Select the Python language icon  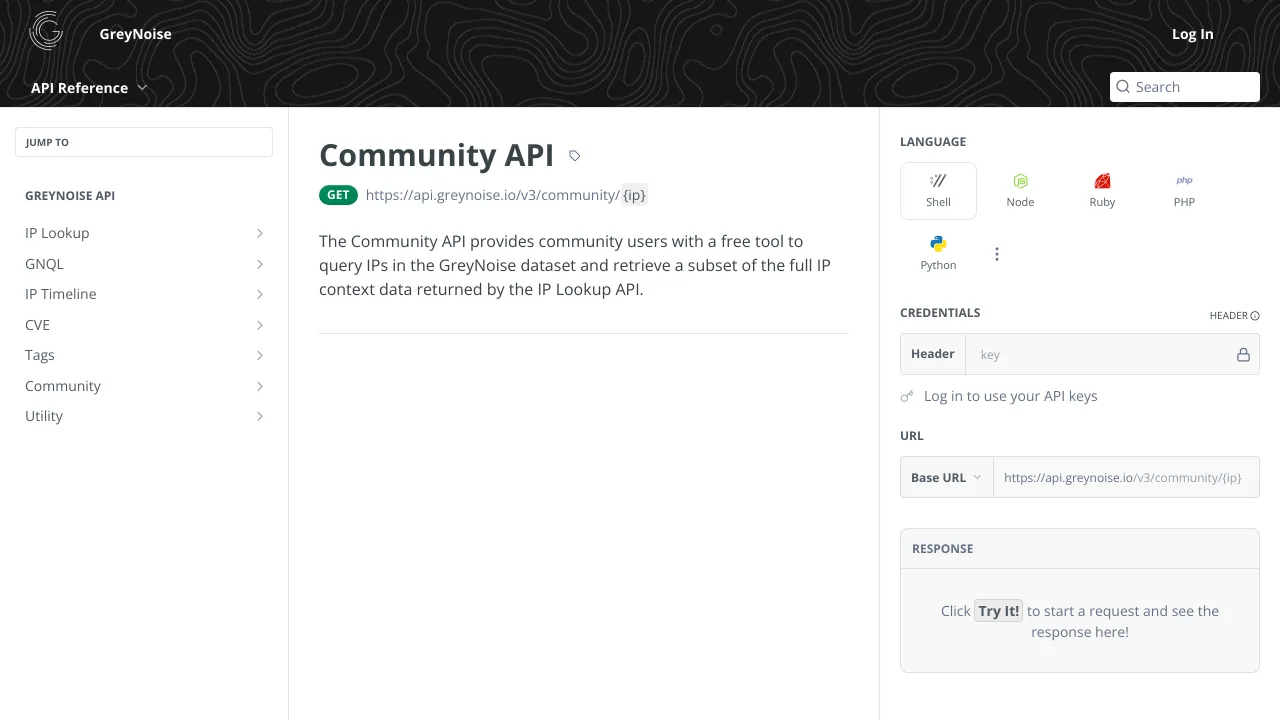[x=938, y=244]
